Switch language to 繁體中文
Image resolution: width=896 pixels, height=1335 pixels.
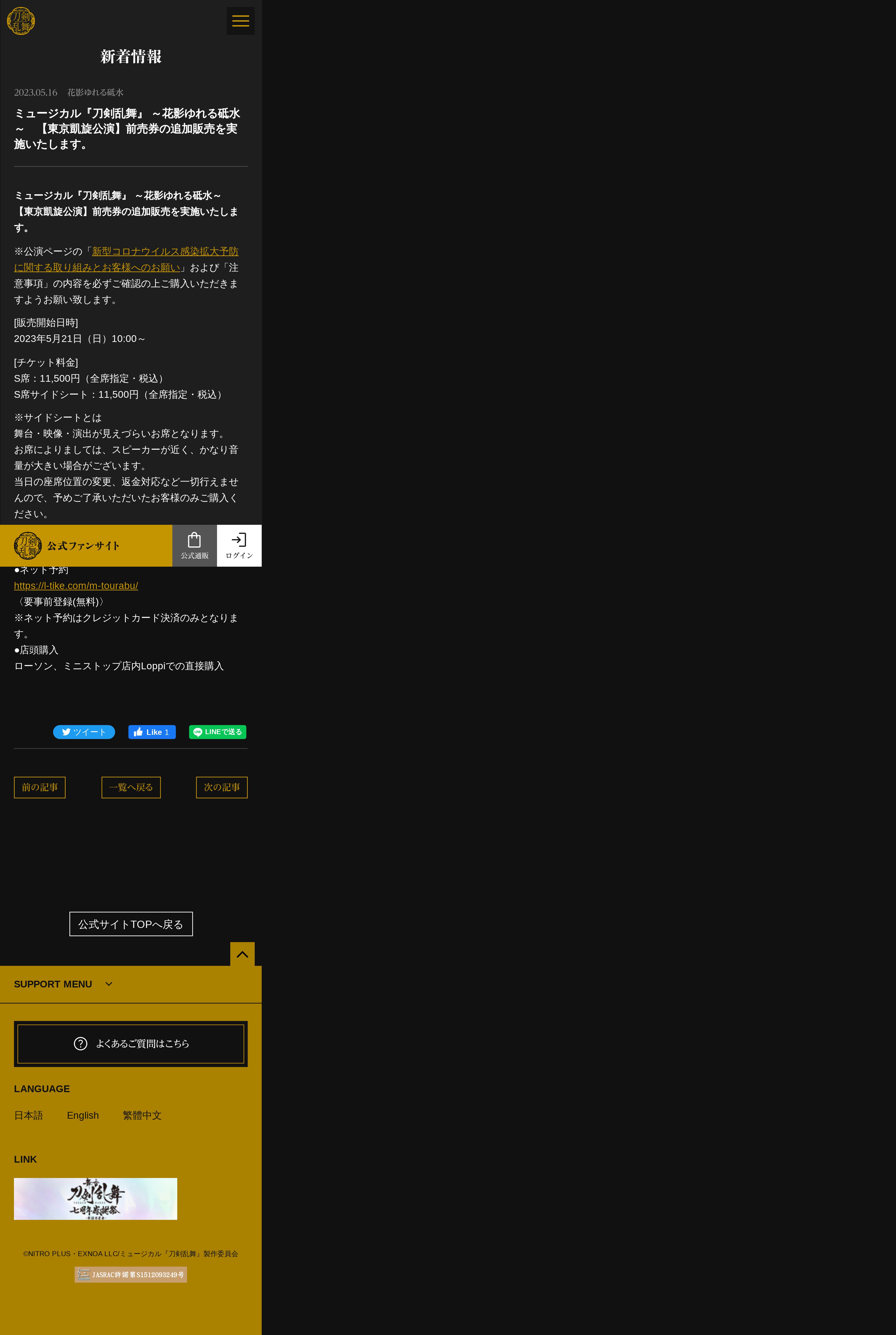[x=142, y=1116]
